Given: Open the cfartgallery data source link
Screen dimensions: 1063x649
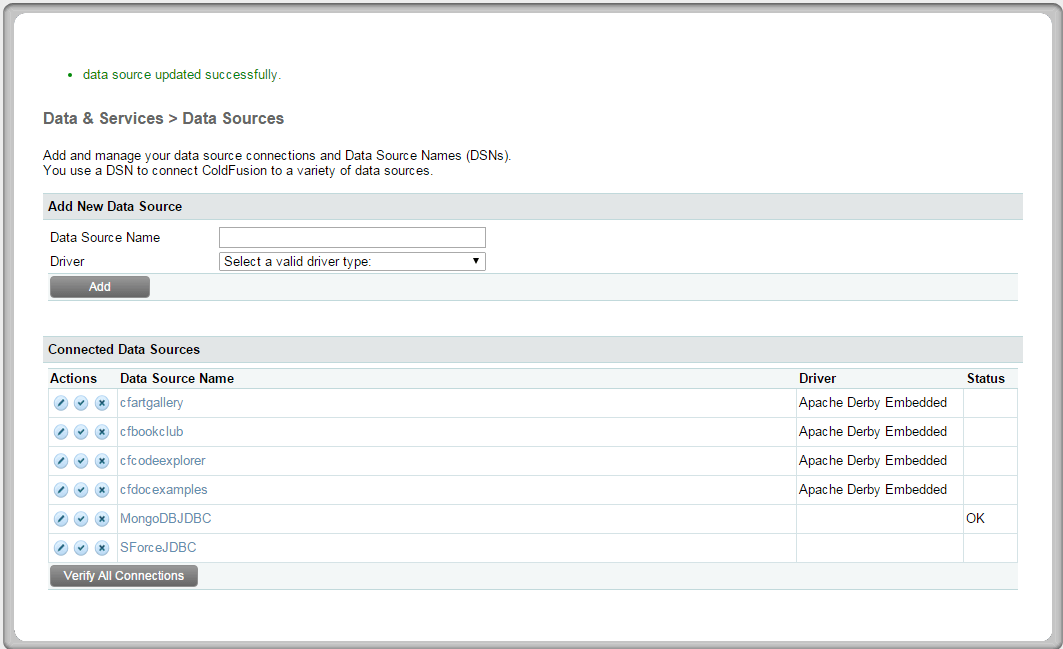Looking at the screenshot, I should (x=152, y=403).
